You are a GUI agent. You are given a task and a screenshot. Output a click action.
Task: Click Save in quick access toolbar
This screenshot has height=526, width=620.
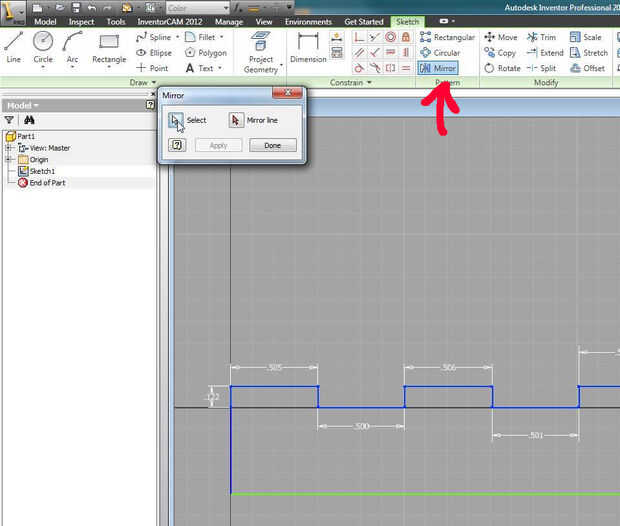click(76, 8)
